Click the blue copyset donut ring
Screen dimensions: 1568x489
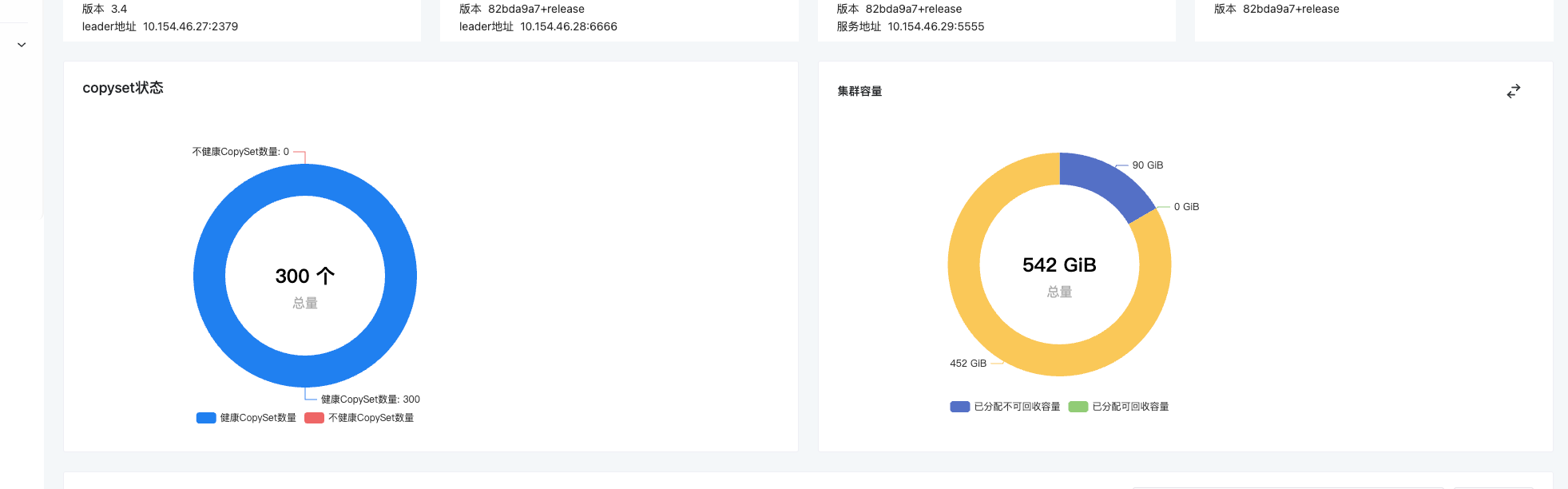tap(209, 276)
